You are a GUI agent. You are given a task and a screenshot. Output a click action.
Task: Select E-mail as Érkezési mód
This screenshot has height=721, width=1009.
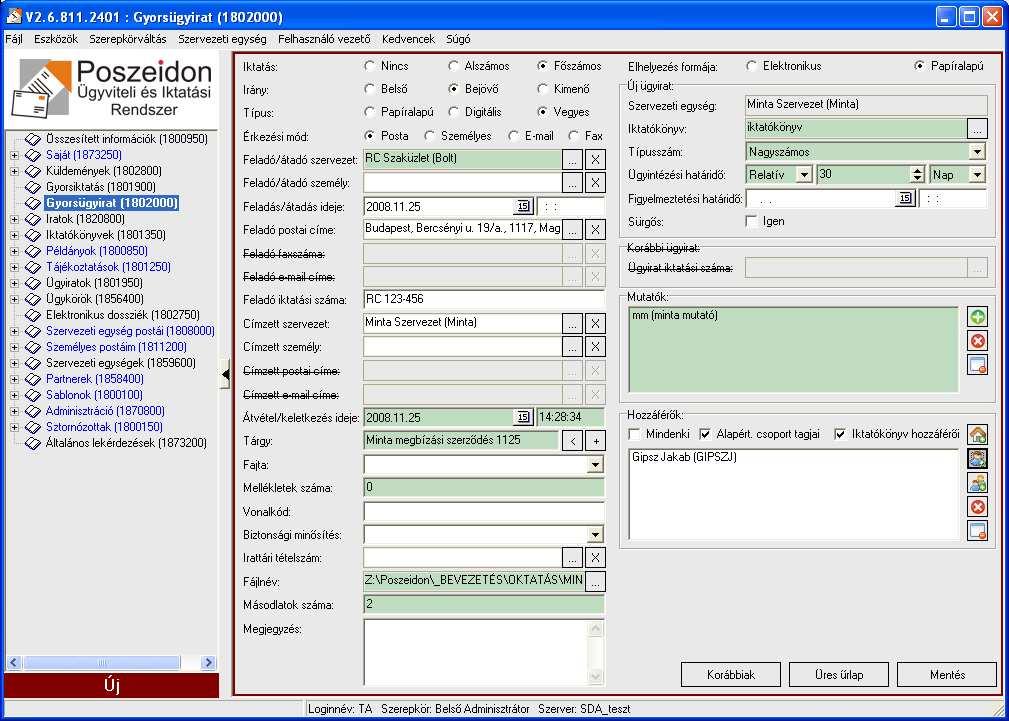[513, 136]
